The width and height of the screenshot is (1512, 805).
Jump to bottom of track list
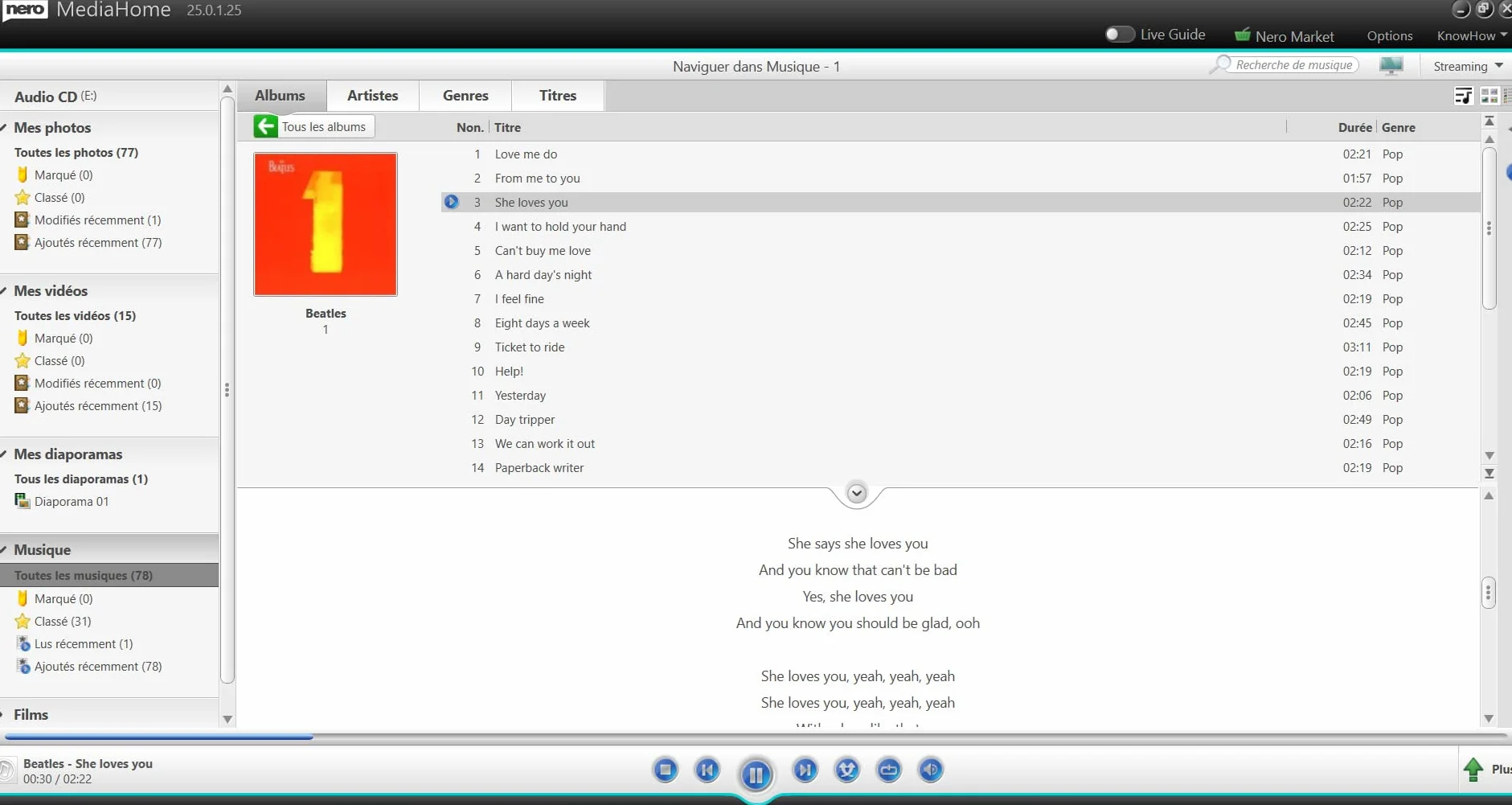(1489, 474)
